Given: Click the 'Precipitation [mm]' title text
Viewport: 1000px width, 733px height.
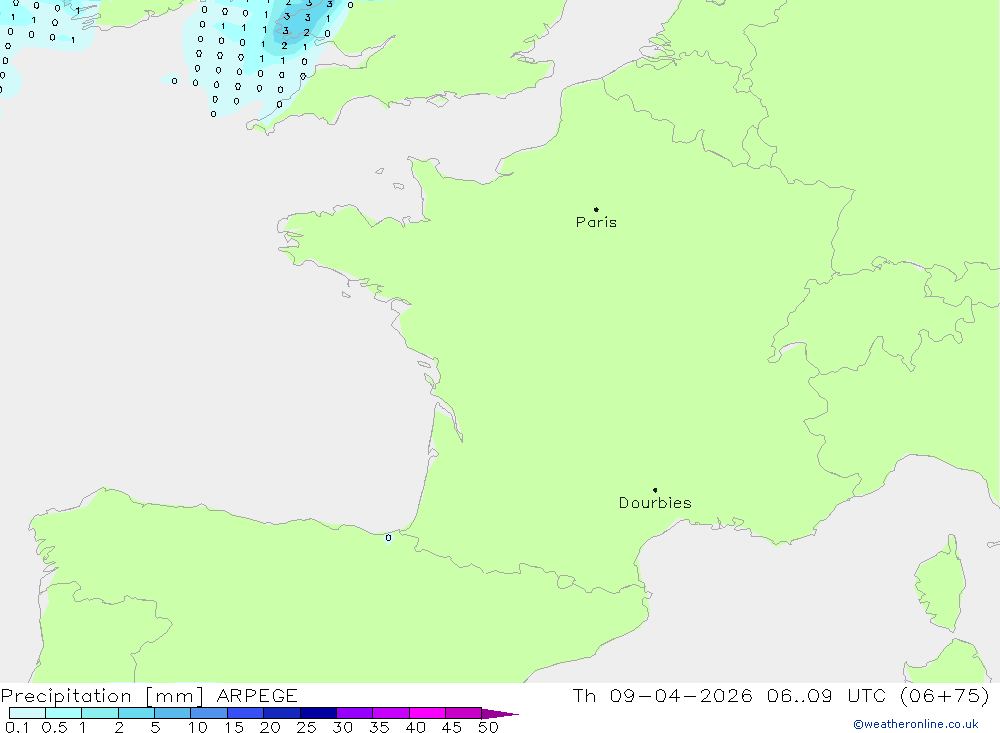Looking at the screenshot, I should [x=102, y=696].
